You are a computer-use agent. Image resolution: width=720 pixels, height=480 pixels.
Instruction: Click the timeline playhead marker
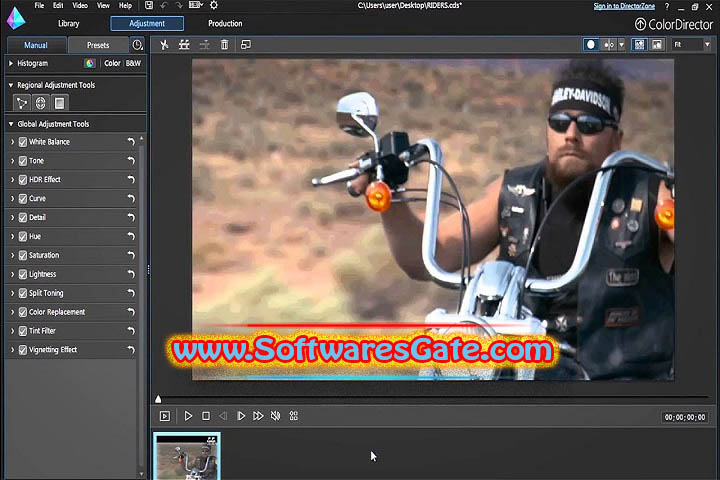158,398
